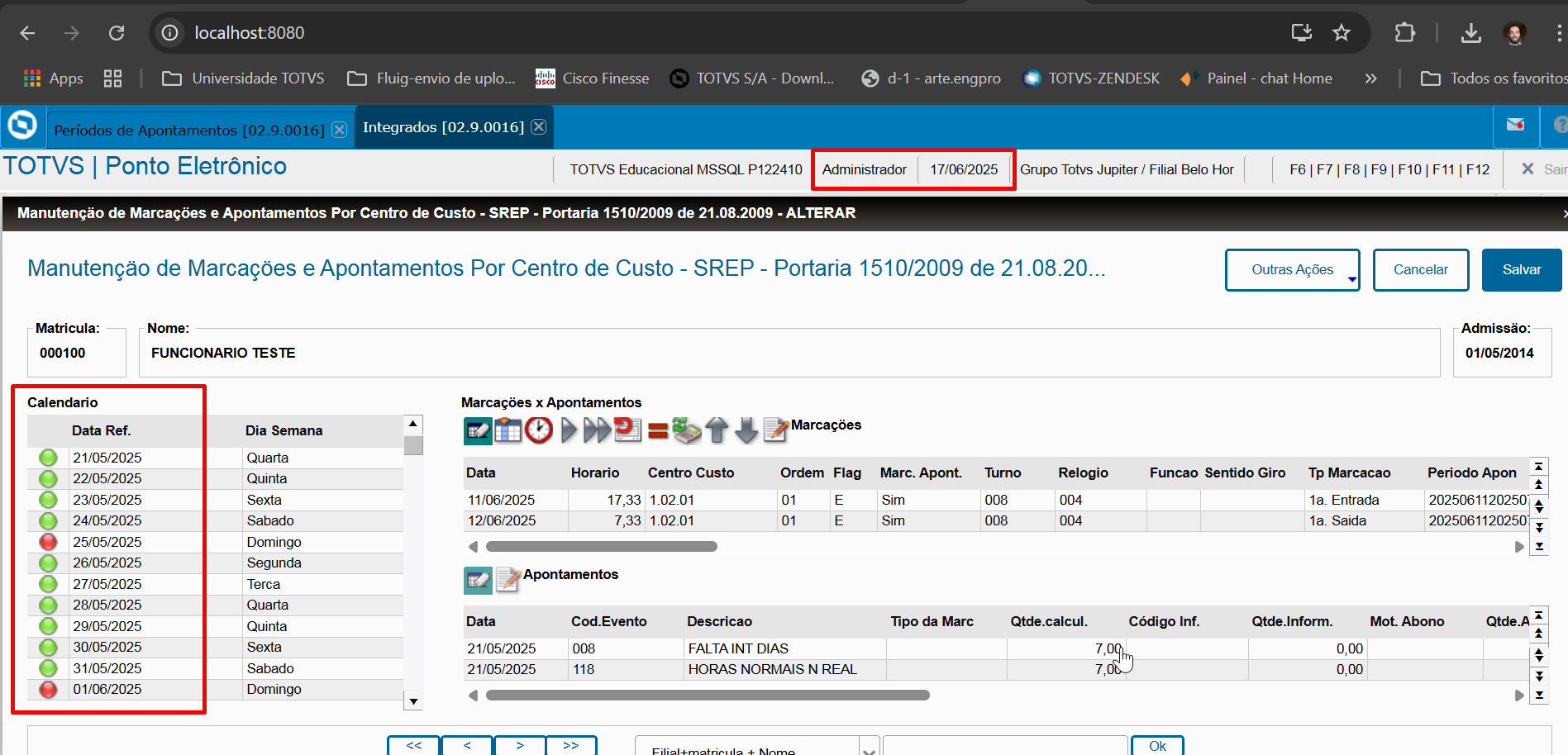The width and height of the screenshot is (1568, 755).
Task: Click the recalculate calculator icon
Action: point(686,430)
